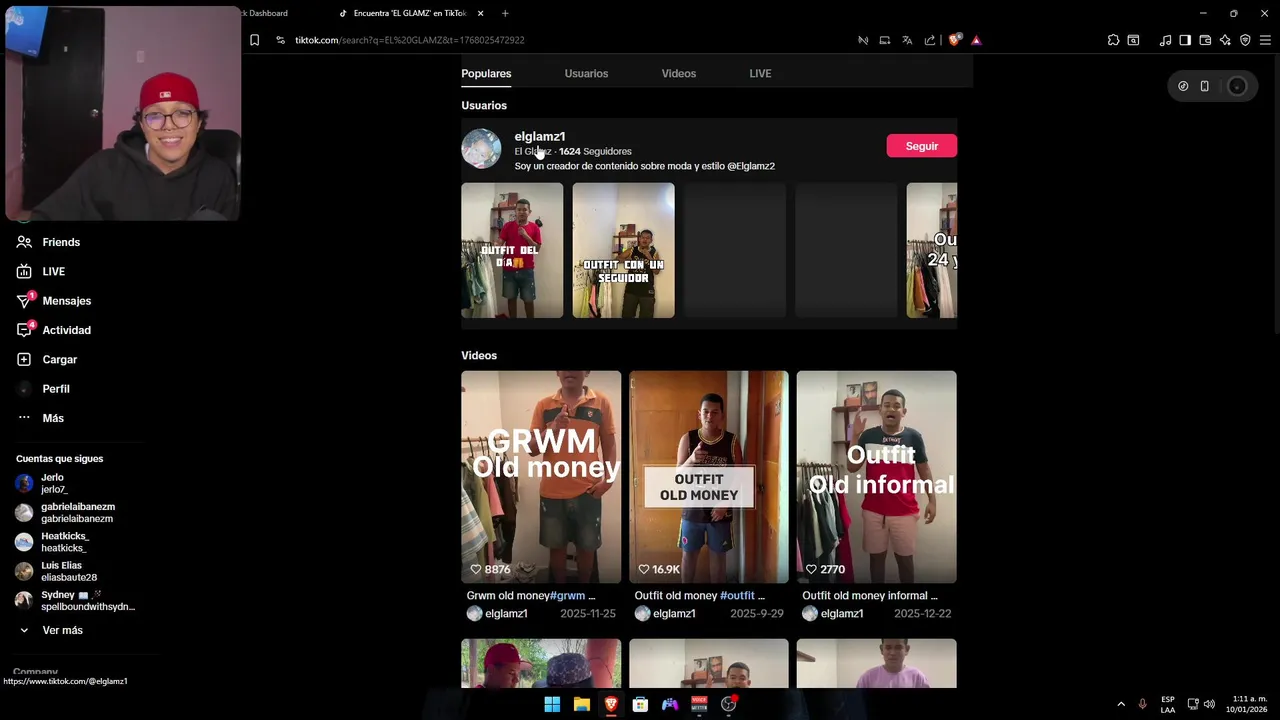Open Jerlo followed account

pyautogui.click(x=42, y=483)
